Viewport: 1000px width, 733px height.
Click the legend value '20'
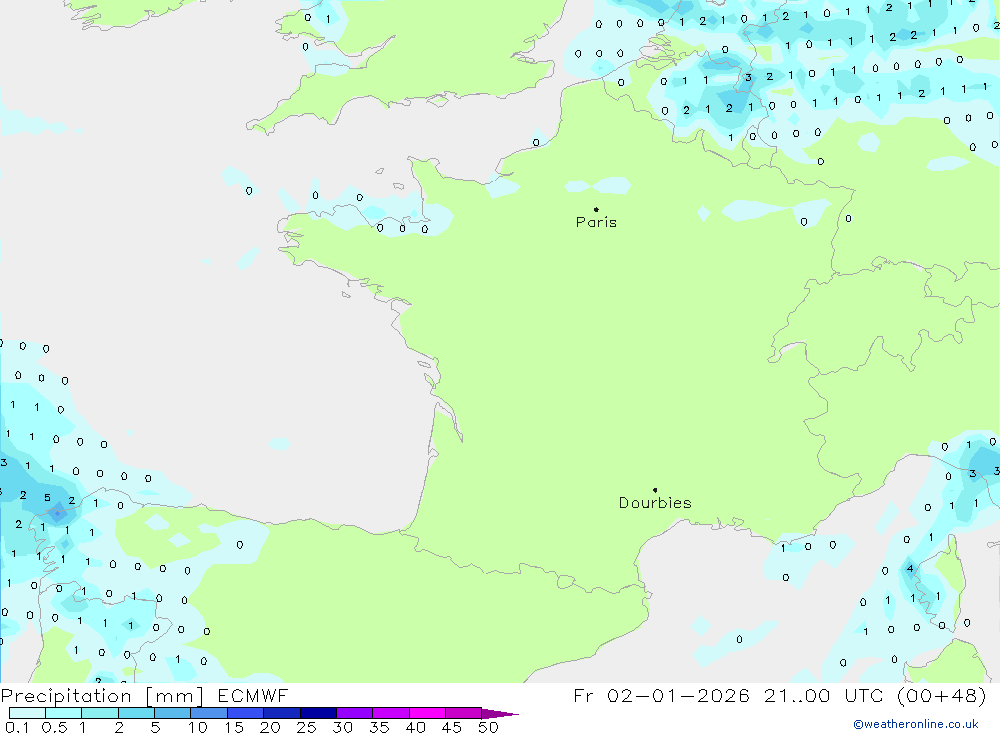pos(270,727)
